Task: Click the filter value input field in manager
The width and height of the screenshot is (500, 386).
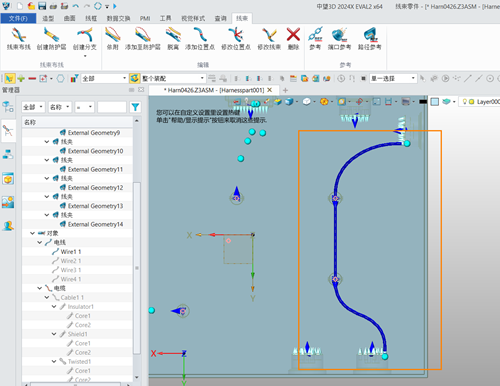Action: 112,107
